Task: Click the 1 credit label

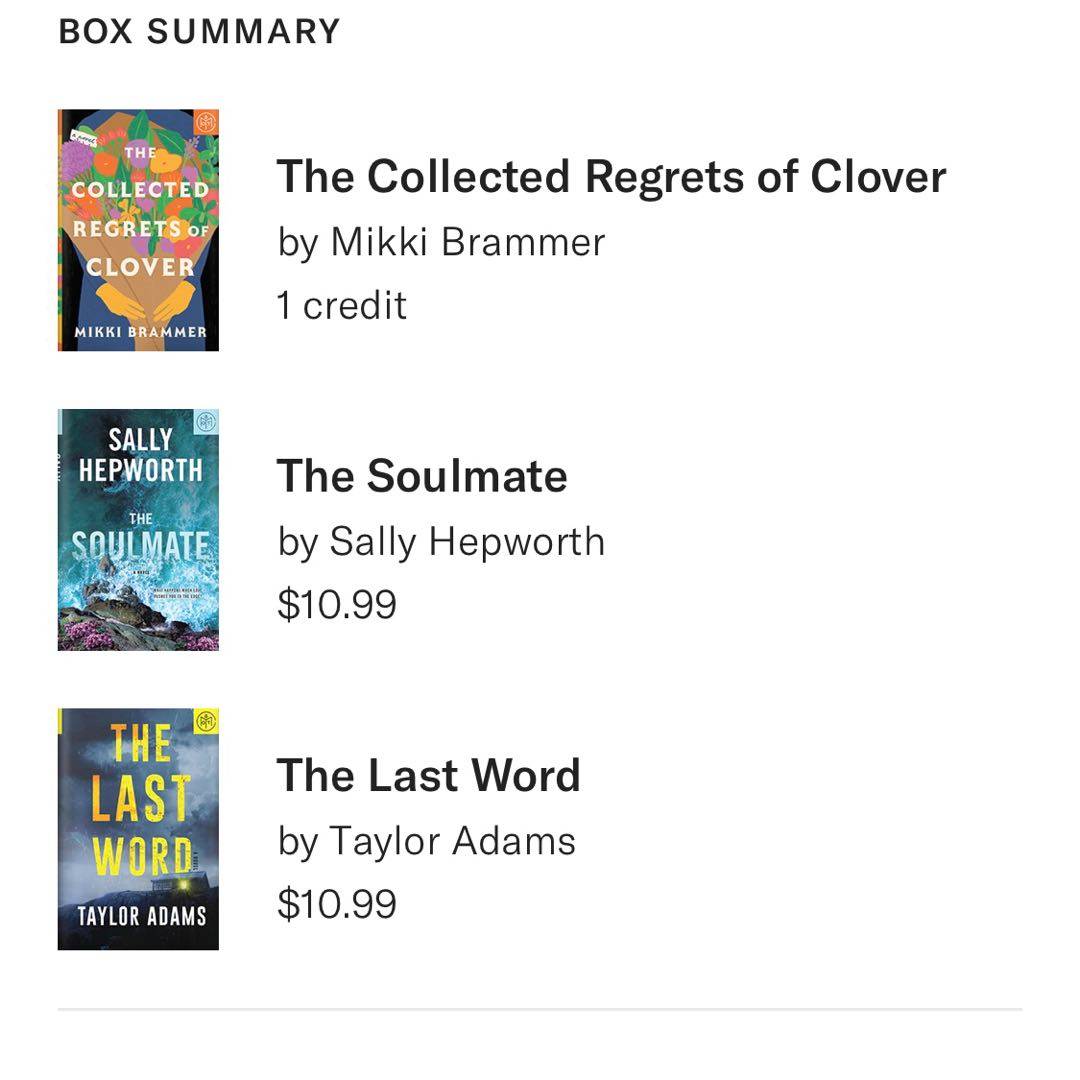Action: pos(342,305)
